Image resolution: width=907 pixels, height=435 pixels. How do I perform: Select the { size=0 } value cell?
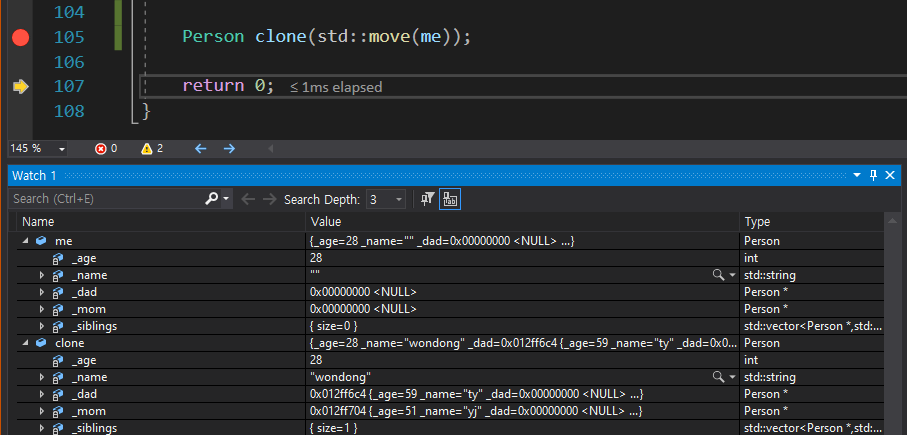click(334, 326)
